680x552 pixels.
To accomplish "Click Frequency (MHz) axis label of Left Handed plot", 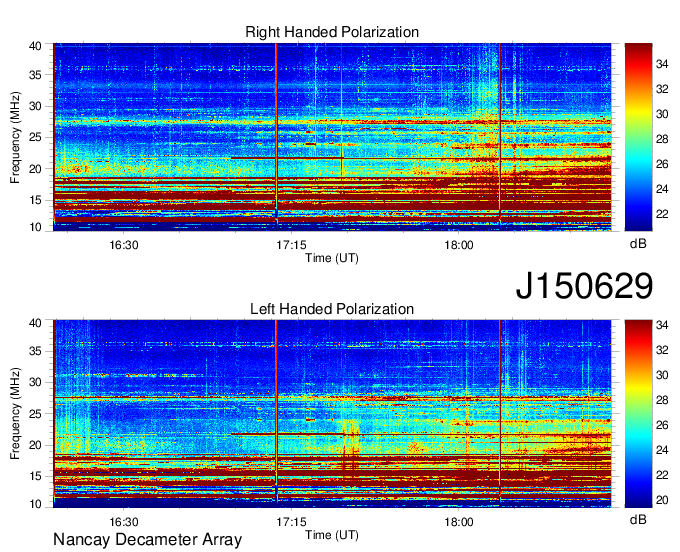I will (15, 414).
